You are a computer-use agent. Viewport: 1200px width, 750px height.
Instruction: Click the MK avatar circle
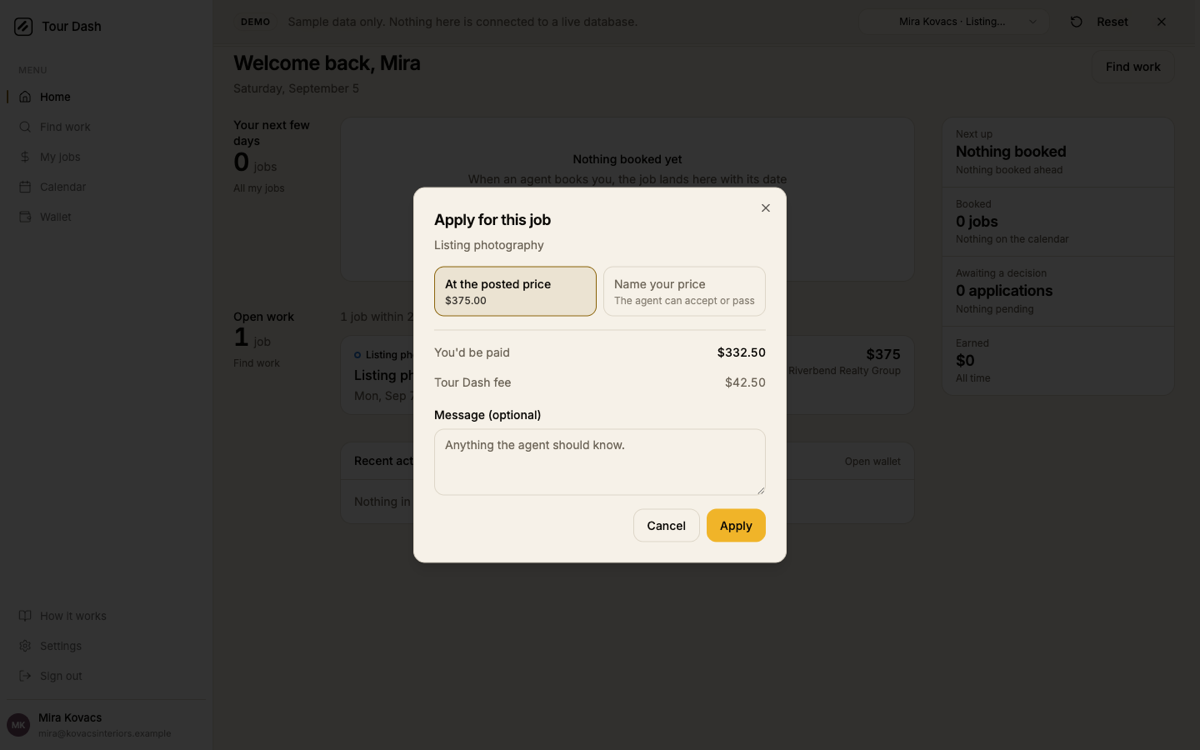coord(18,725)
